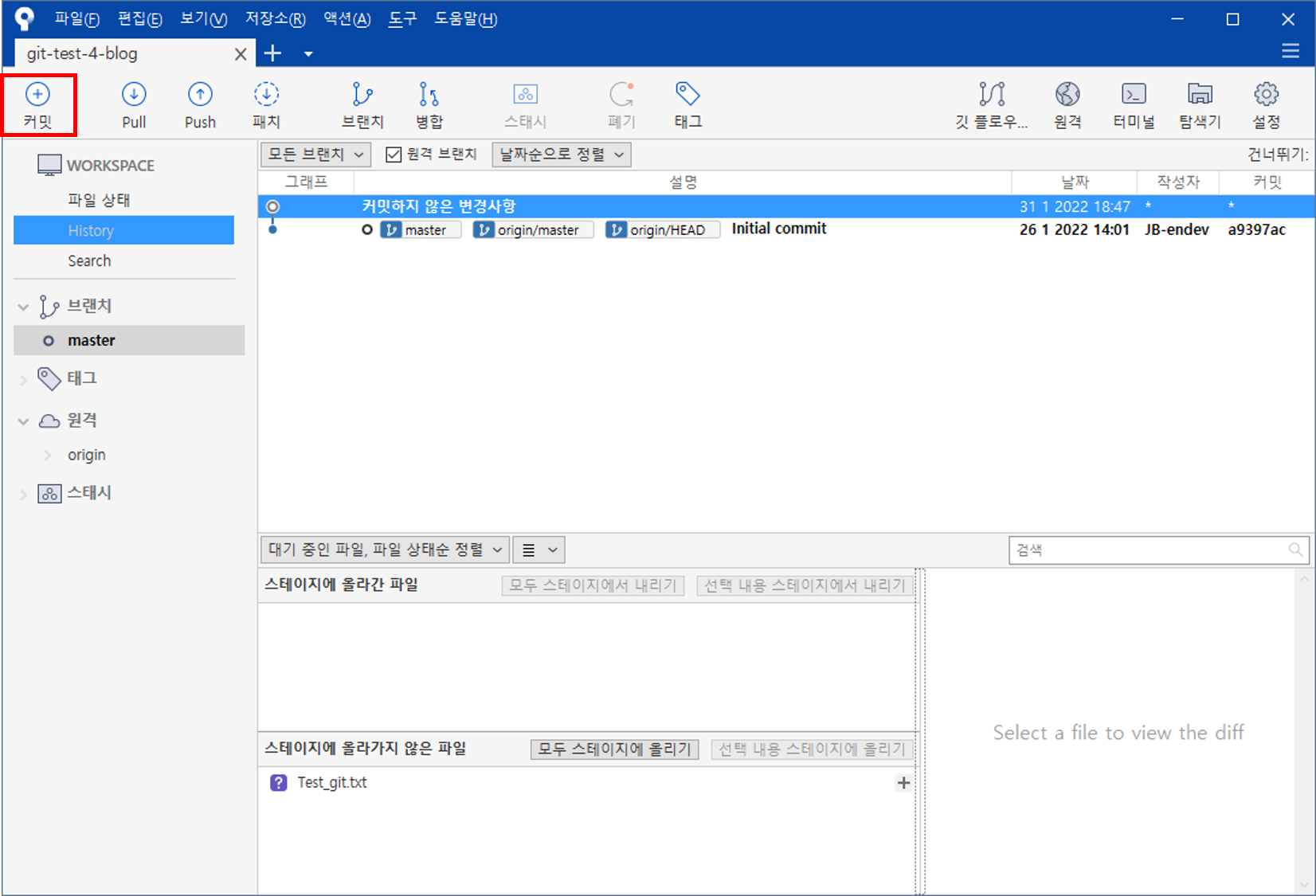Image resolution: width=1316 pixels, height=896 pixels.
Task: Select the master branch in sidebar
Action: pos(129,340)
